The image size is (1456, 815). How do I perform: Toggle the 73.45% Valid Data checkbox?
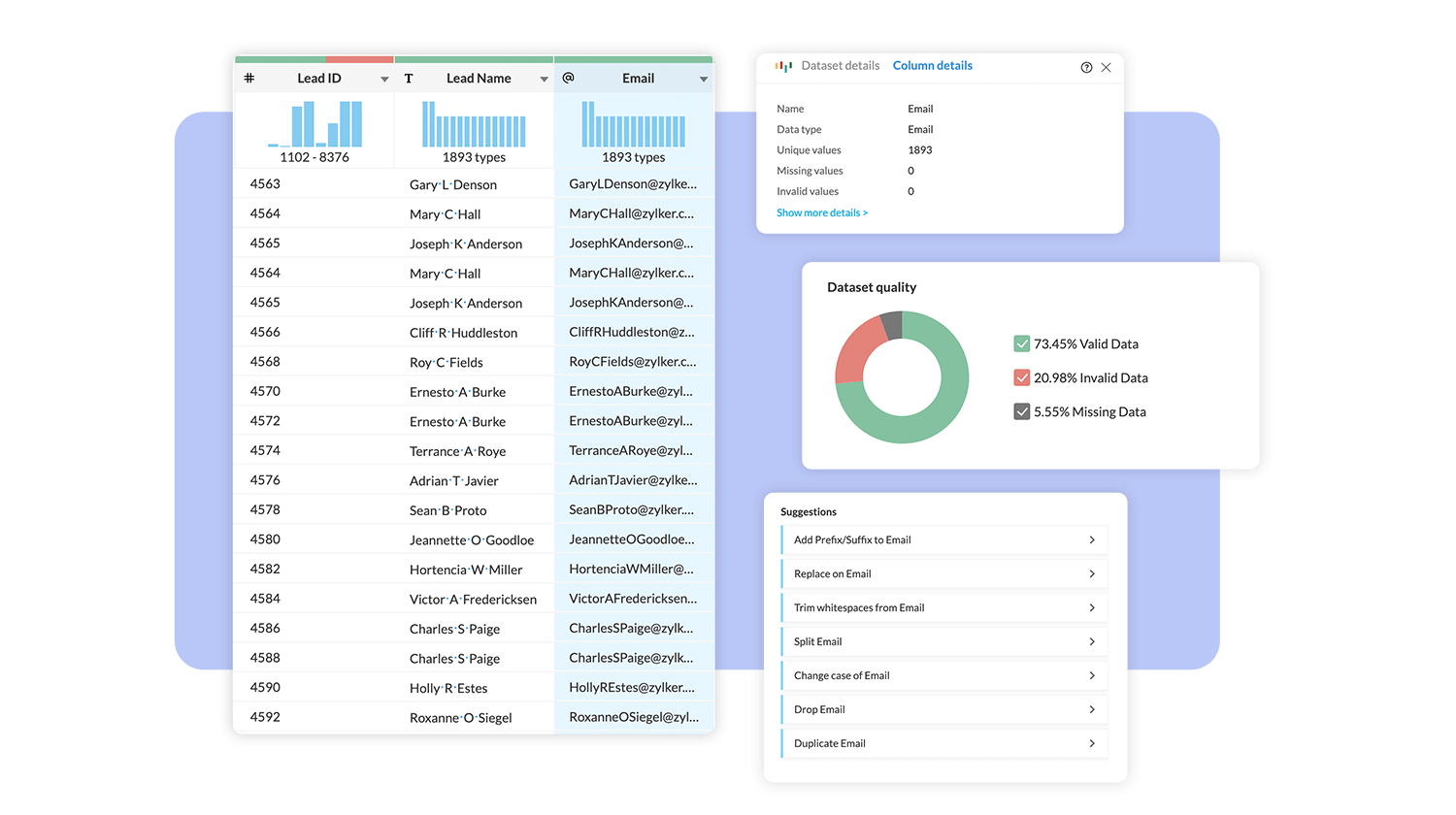[1021, 343]
